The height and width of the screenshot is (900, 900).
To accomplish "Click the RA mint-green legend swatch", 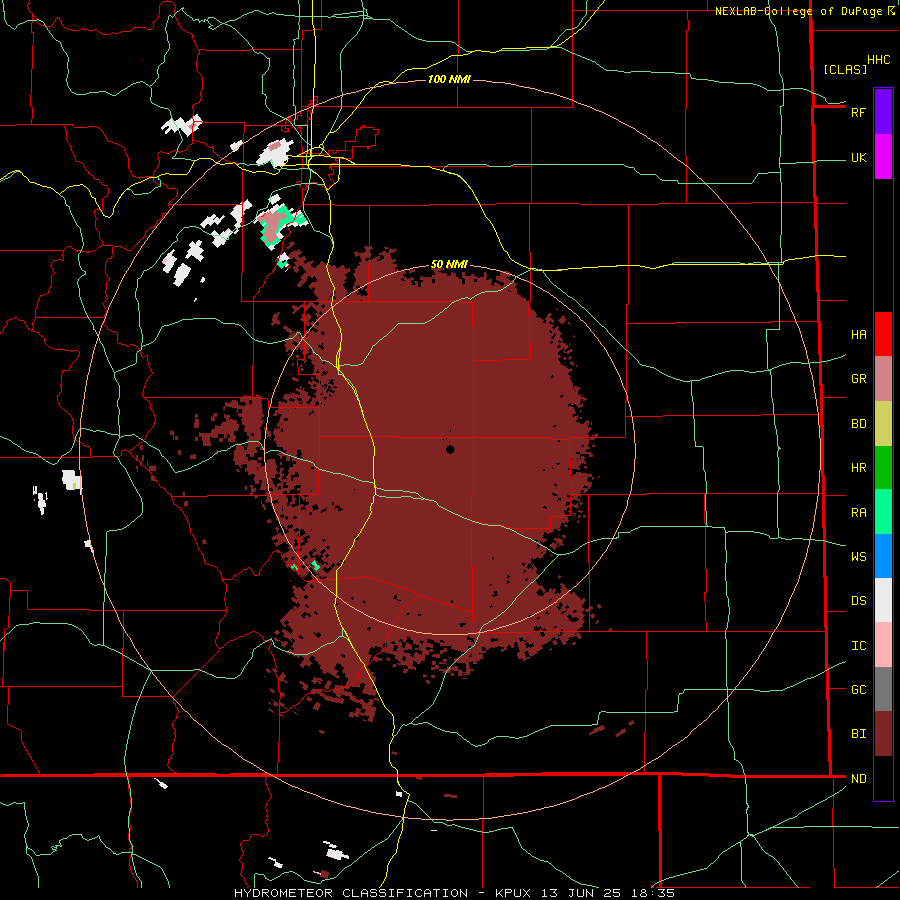I will (883, 512).
